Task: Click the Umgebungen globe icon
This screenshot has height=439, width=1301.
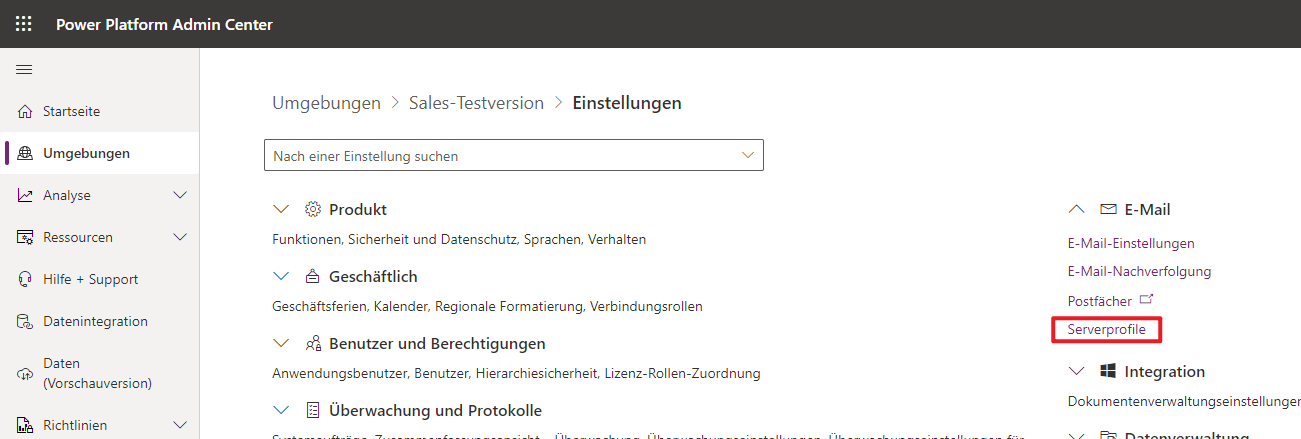Action: click(x=25, y=153)
